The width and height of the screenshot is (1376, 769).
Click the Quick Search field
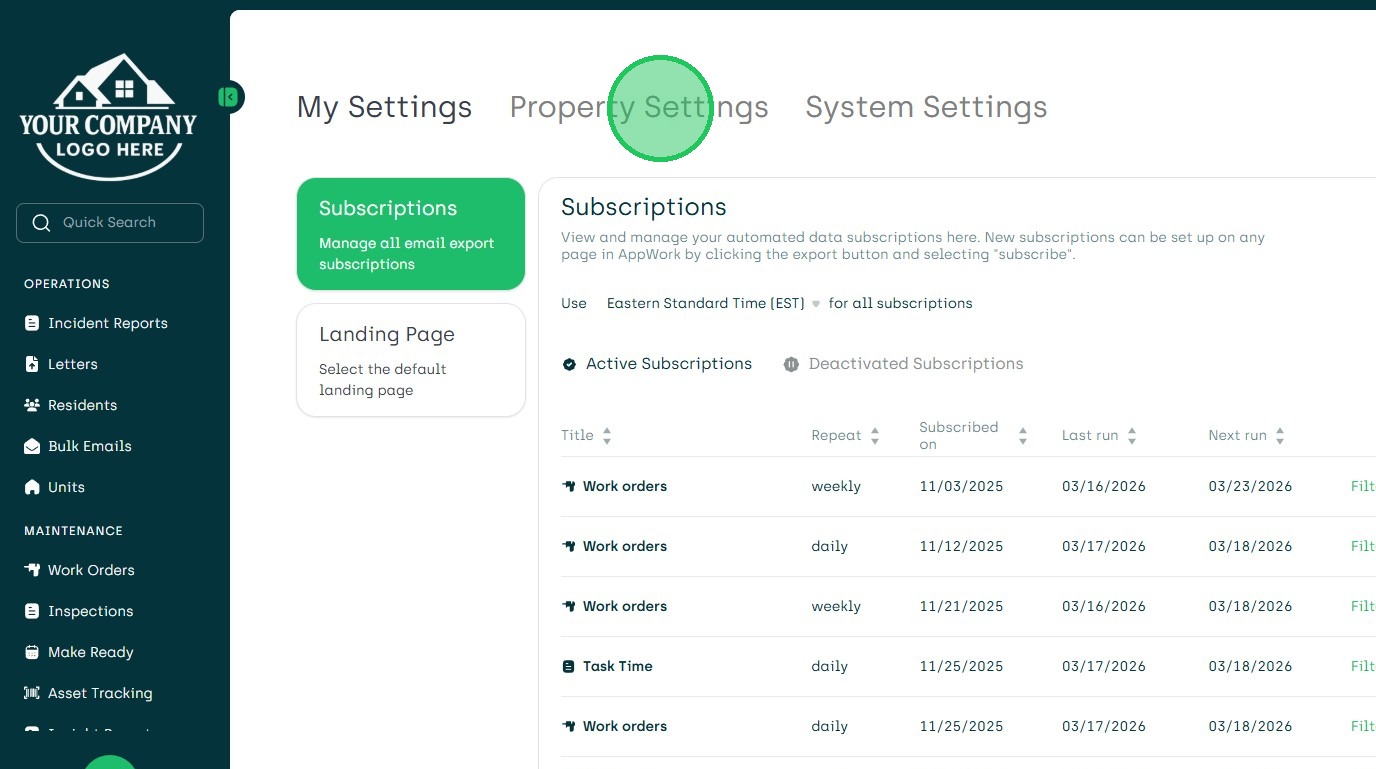pos(110,223)
